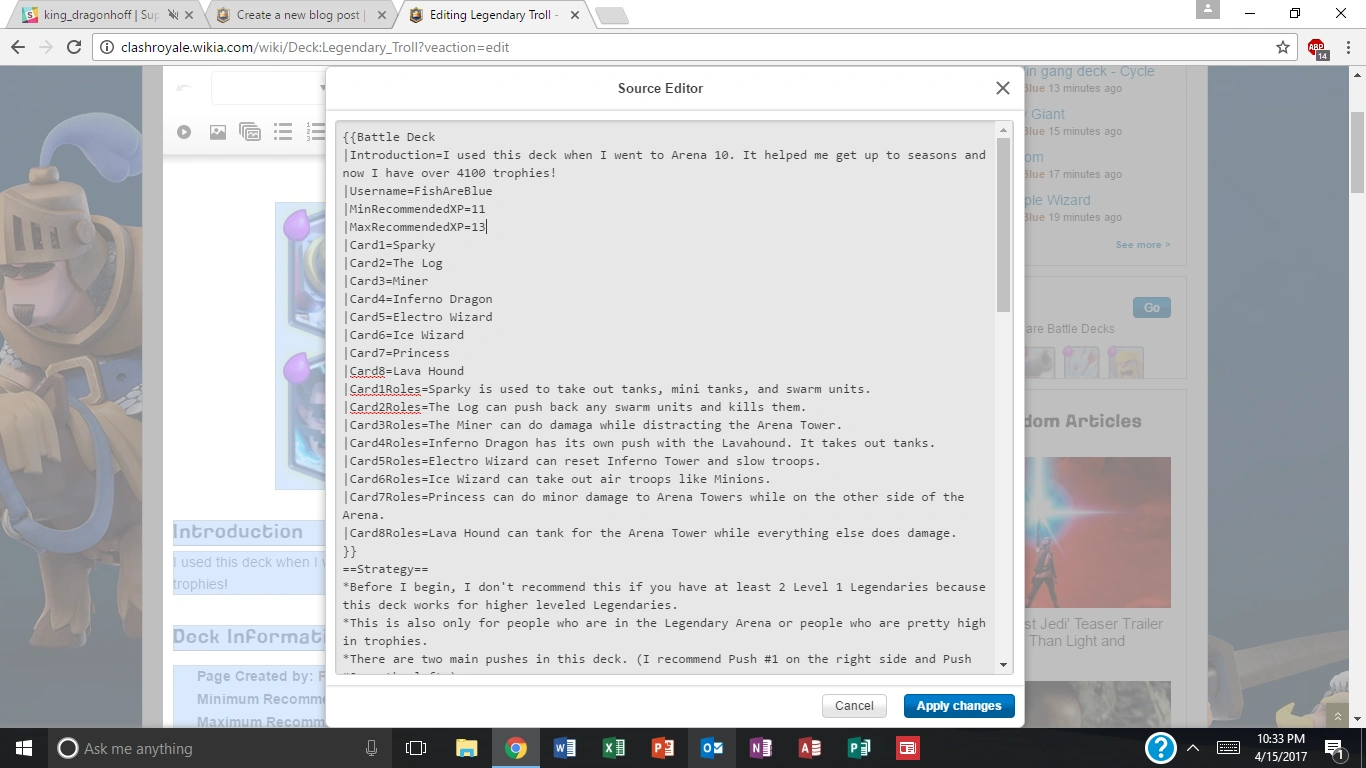
Task: Open the format dropdown in the wiki editor toolbar
Action: point(270,88)
